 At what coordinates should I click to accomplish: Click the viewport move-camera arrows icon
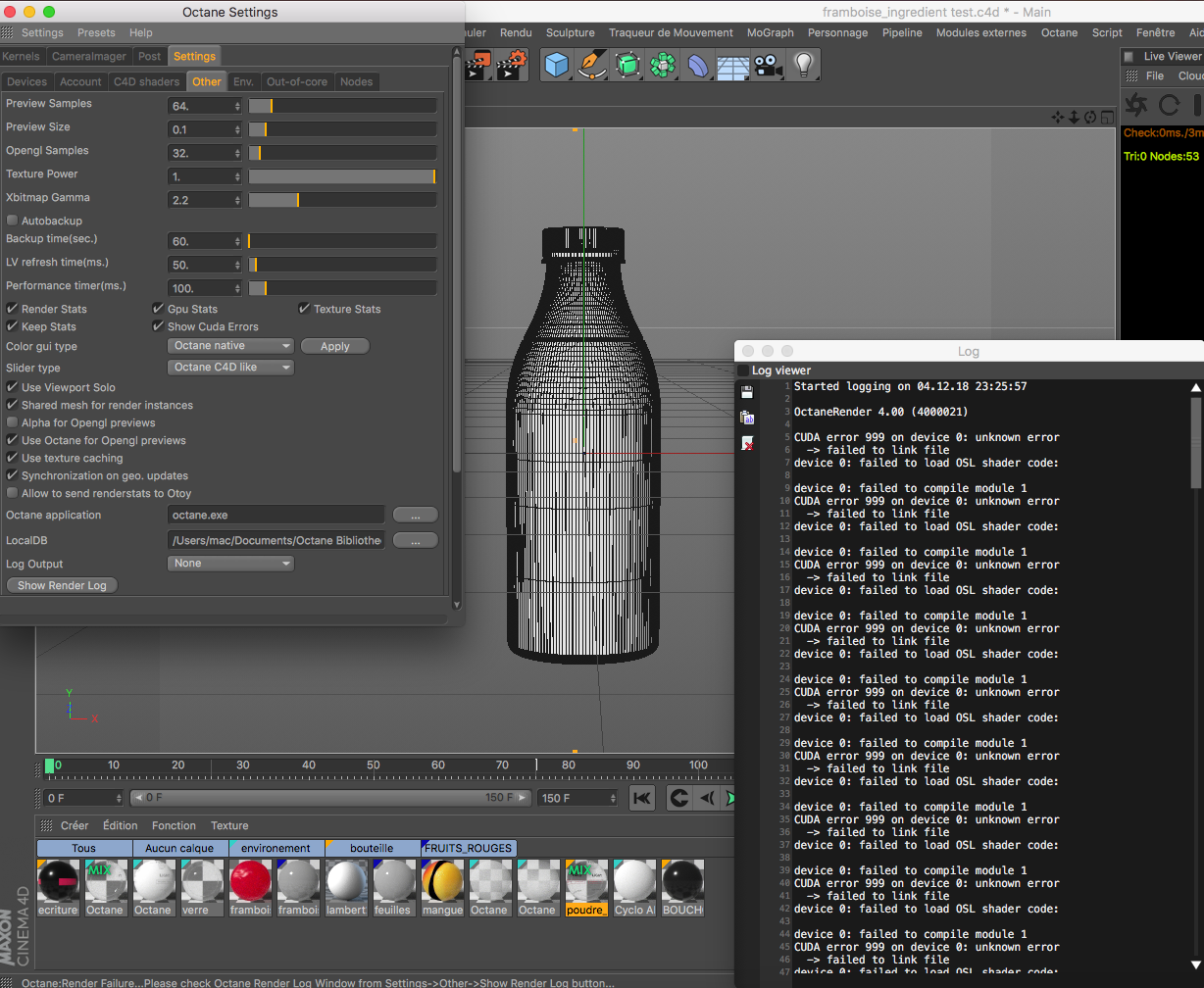[1058, 117]
